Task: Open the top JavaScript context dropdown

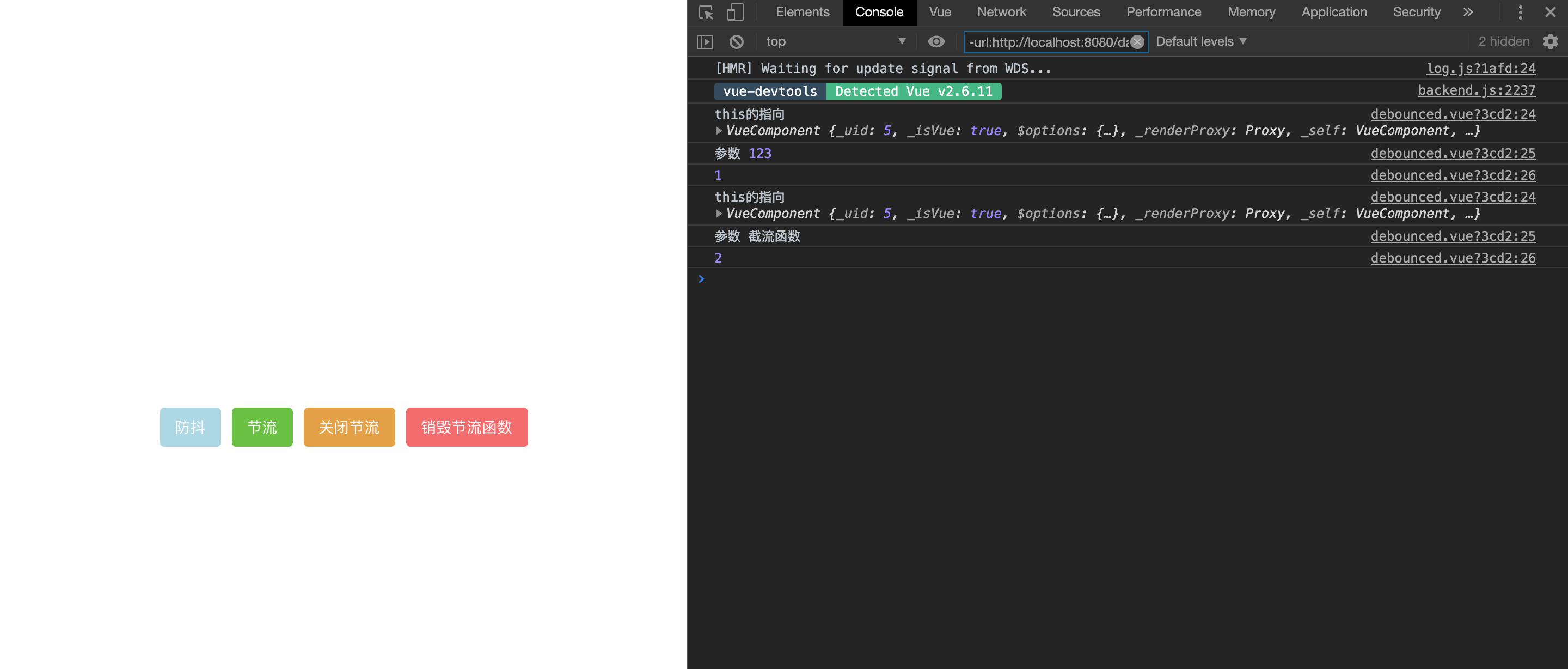Action: (835, 41)
